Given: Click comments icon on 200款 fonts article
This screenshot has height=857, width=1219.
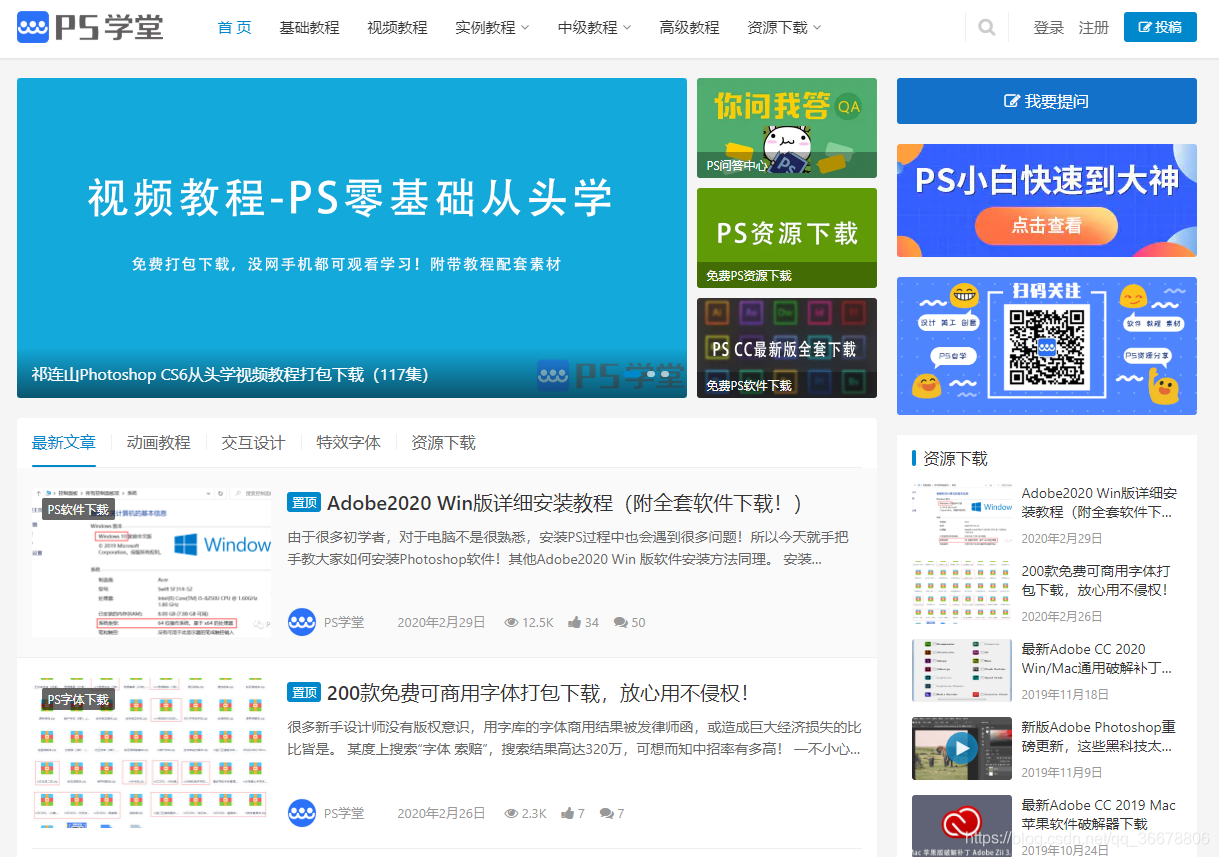Looking at the screenshot, I should (x=606, y=813).
